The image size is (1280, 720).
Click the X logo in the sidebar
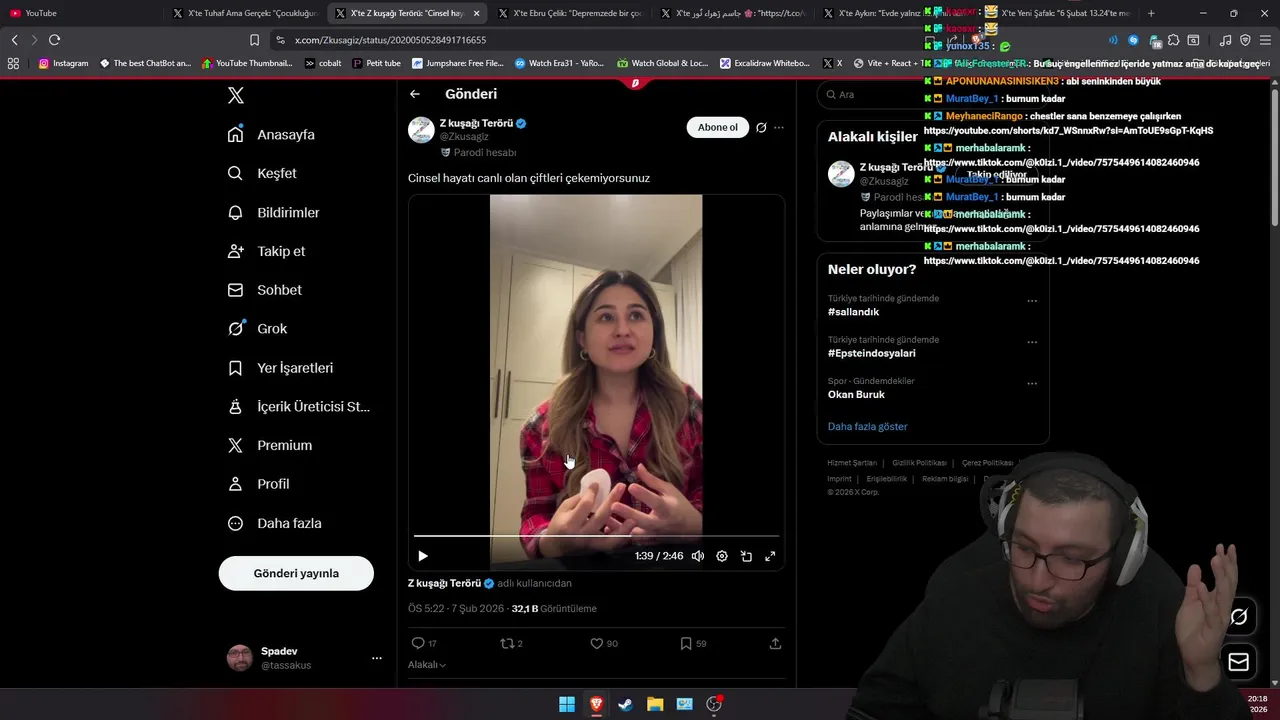click(x=236, y=96)
